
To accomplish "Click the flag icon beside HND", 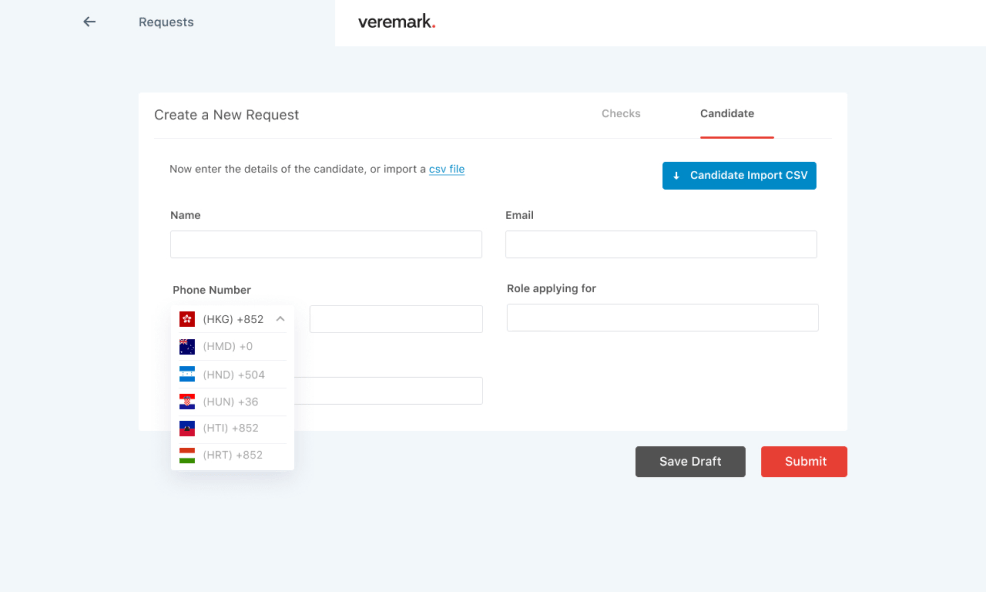I will (x=187, y=375).
